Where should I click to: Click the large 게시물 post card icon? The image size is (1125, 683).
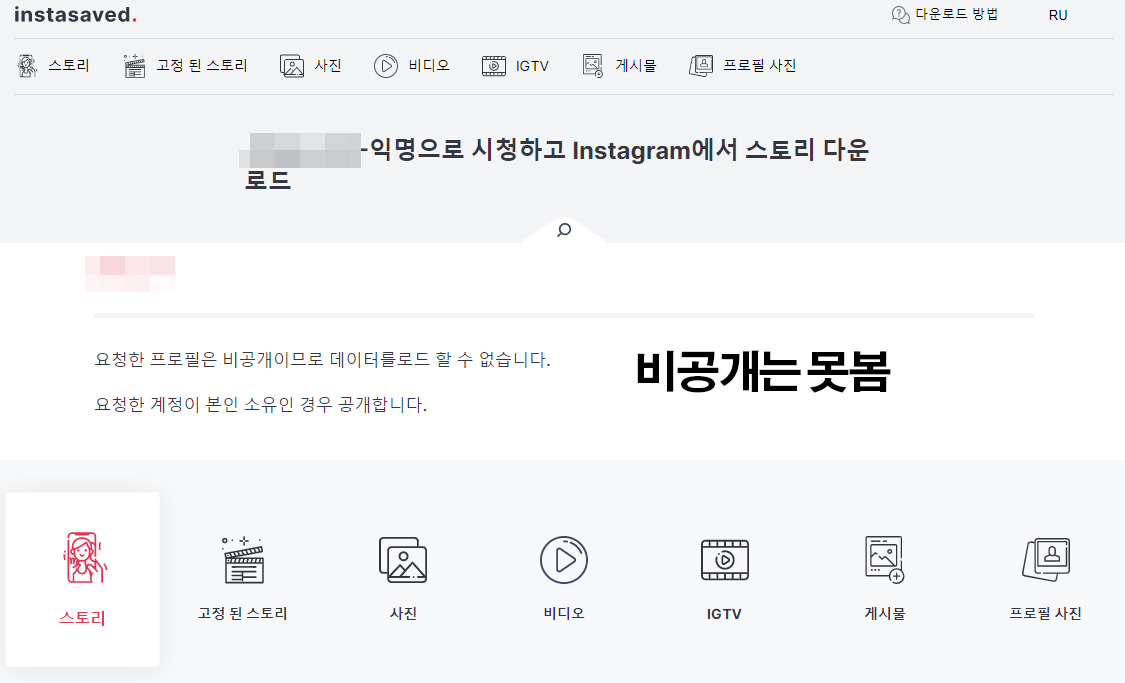tap(885, 560)
